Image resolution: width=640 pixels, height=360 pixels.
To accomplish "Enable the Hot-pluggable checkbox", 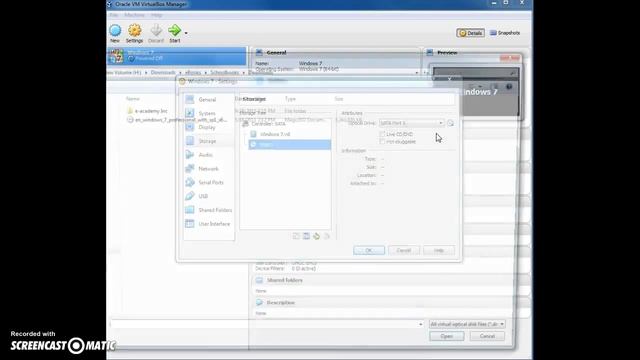I will point(382,142).
